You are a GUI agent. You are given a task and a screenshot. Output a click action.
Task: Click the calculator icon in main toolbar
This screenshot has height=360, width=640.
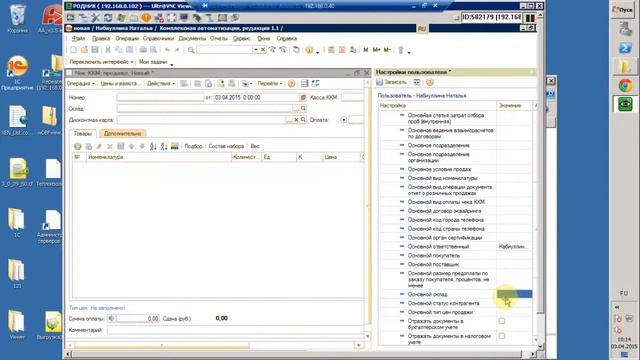pyautogui.click(x=331, y=50)
